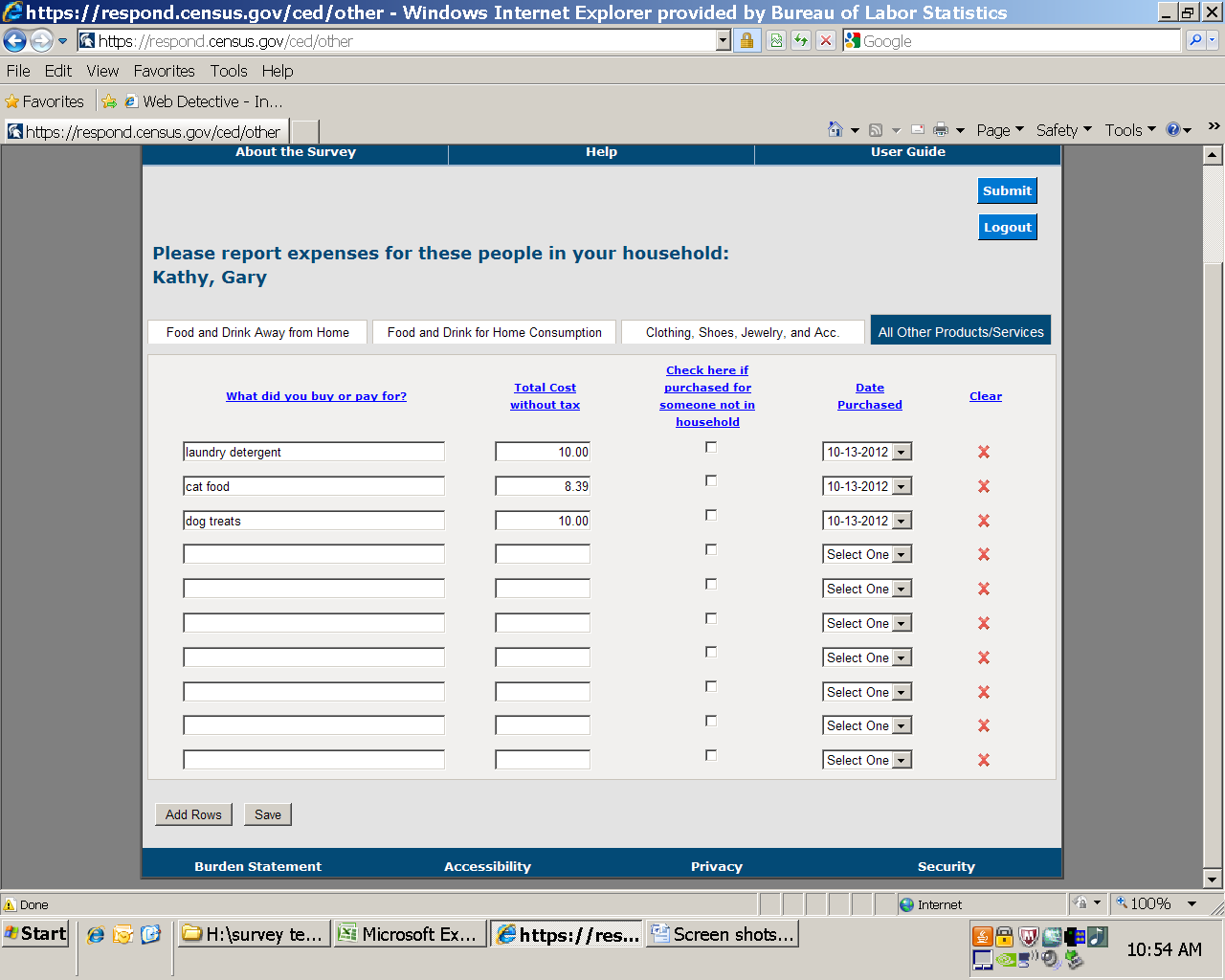1225x980 pixels.
Task: Click the Stop loading X button
Action: (825, 41)
